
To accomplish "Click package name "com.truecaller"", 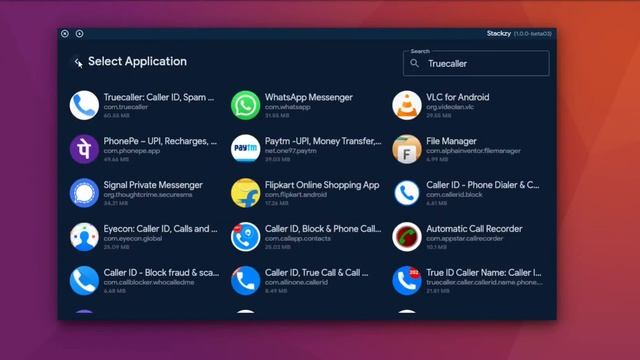I will [126, 107].
